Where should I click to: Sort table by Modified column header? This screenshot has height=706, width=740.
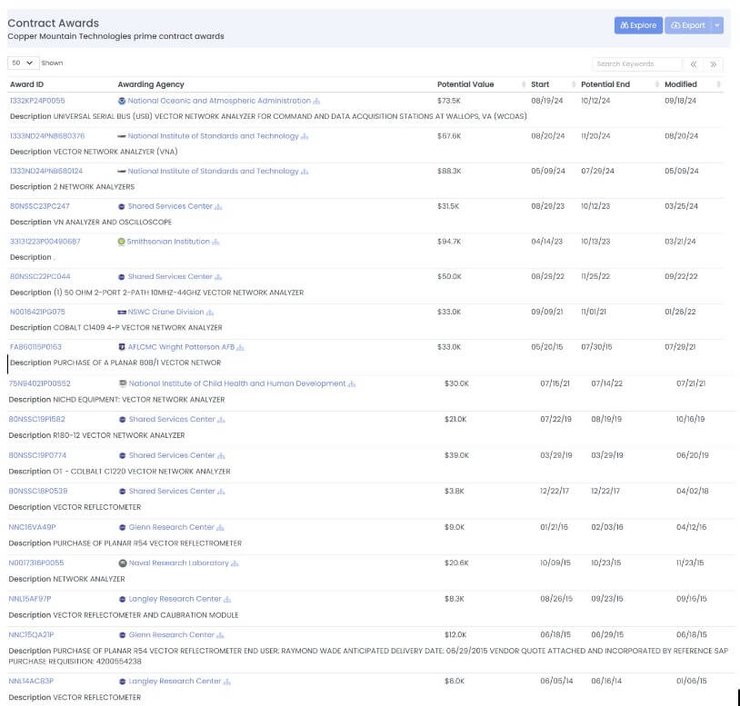pos(680,84)
